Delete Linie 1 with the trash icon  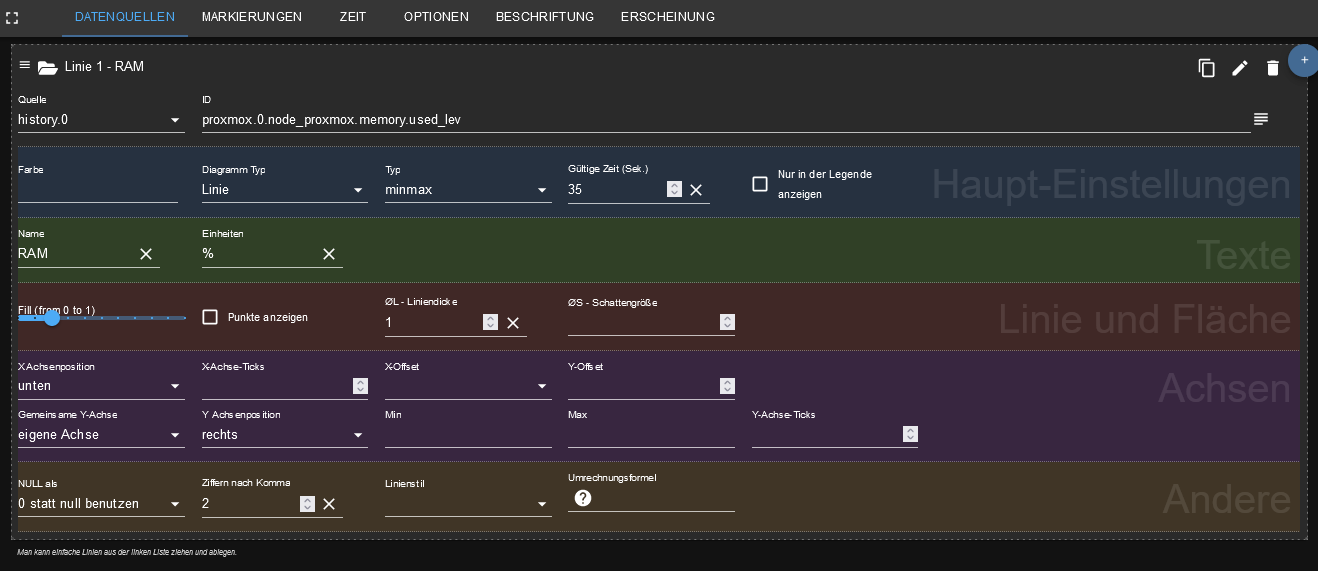click(x=1273, y=68)
